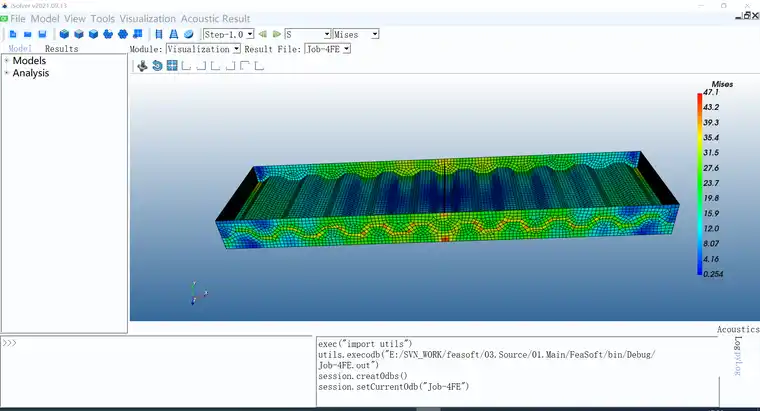Screen dimensions: 760x411
Task: Open the Acoustic Result menu
Action: click(x=215, y=19)
